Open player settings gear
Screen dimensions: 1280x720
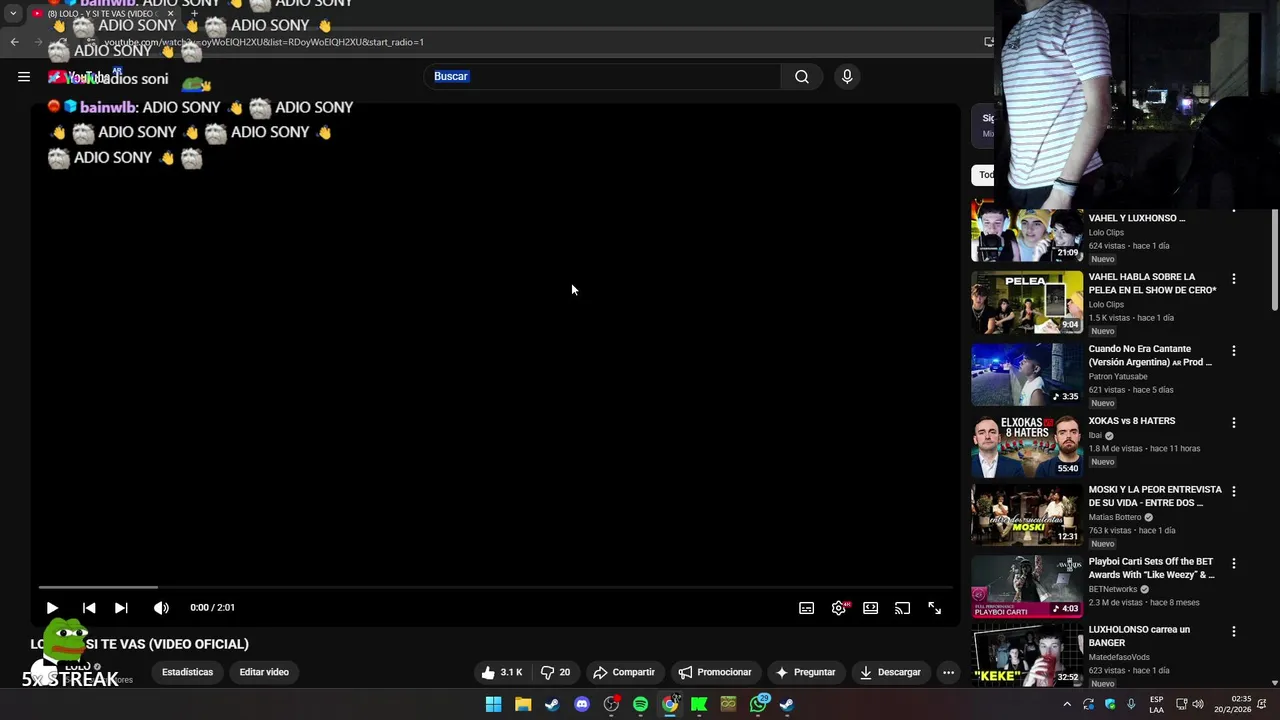coord(839,608)
